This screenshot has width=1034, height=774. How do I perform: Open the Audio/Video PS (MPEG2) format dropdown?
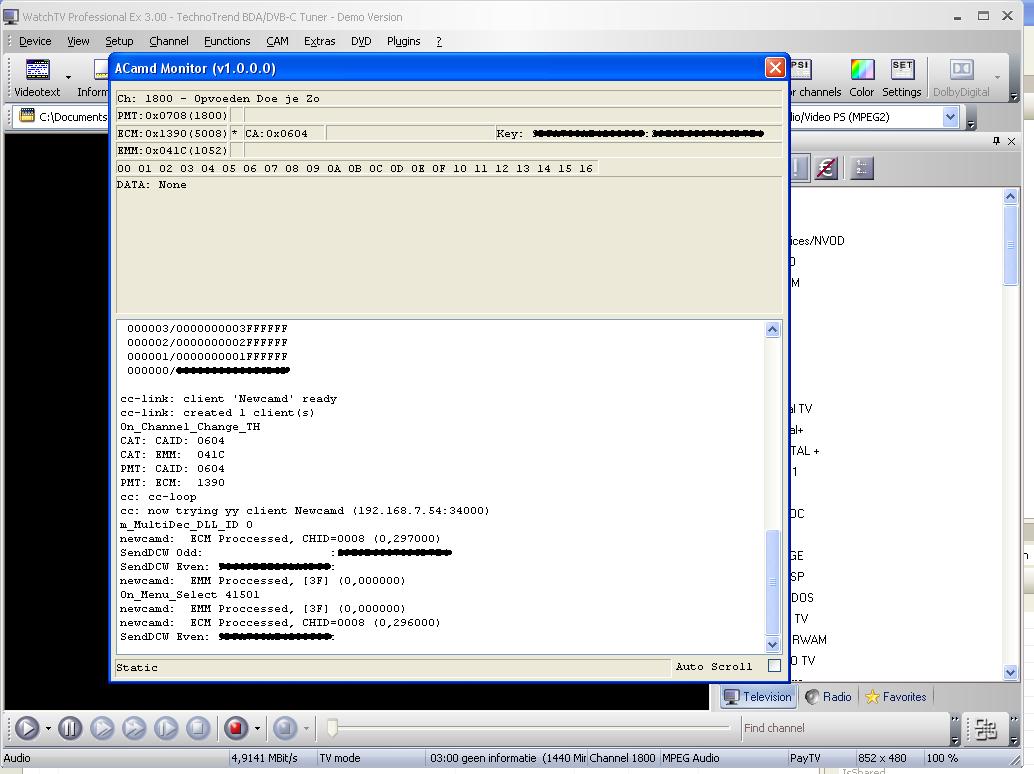[x=950, y=117]
